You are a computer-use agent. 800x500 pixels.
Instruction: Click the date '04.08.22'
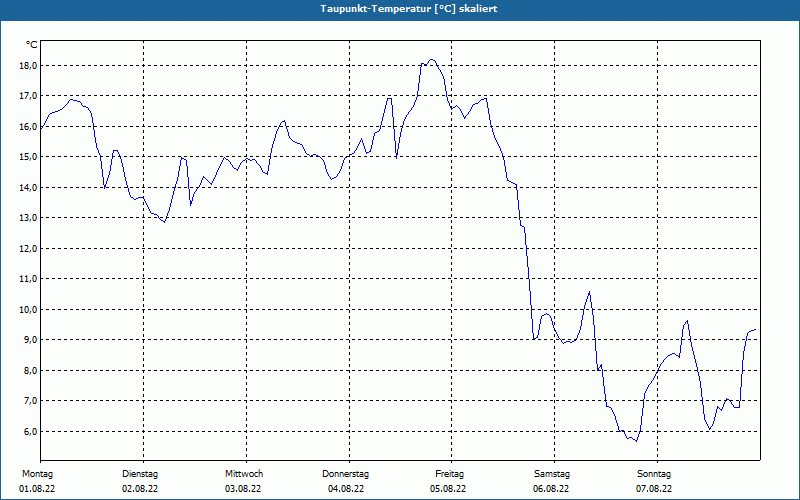point(346,489)
